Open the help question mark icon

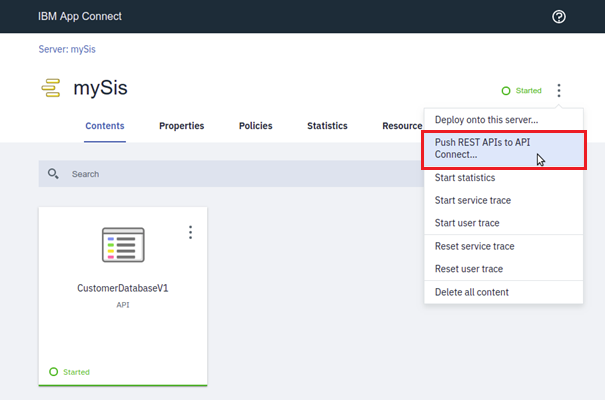[x=559, y=17]
